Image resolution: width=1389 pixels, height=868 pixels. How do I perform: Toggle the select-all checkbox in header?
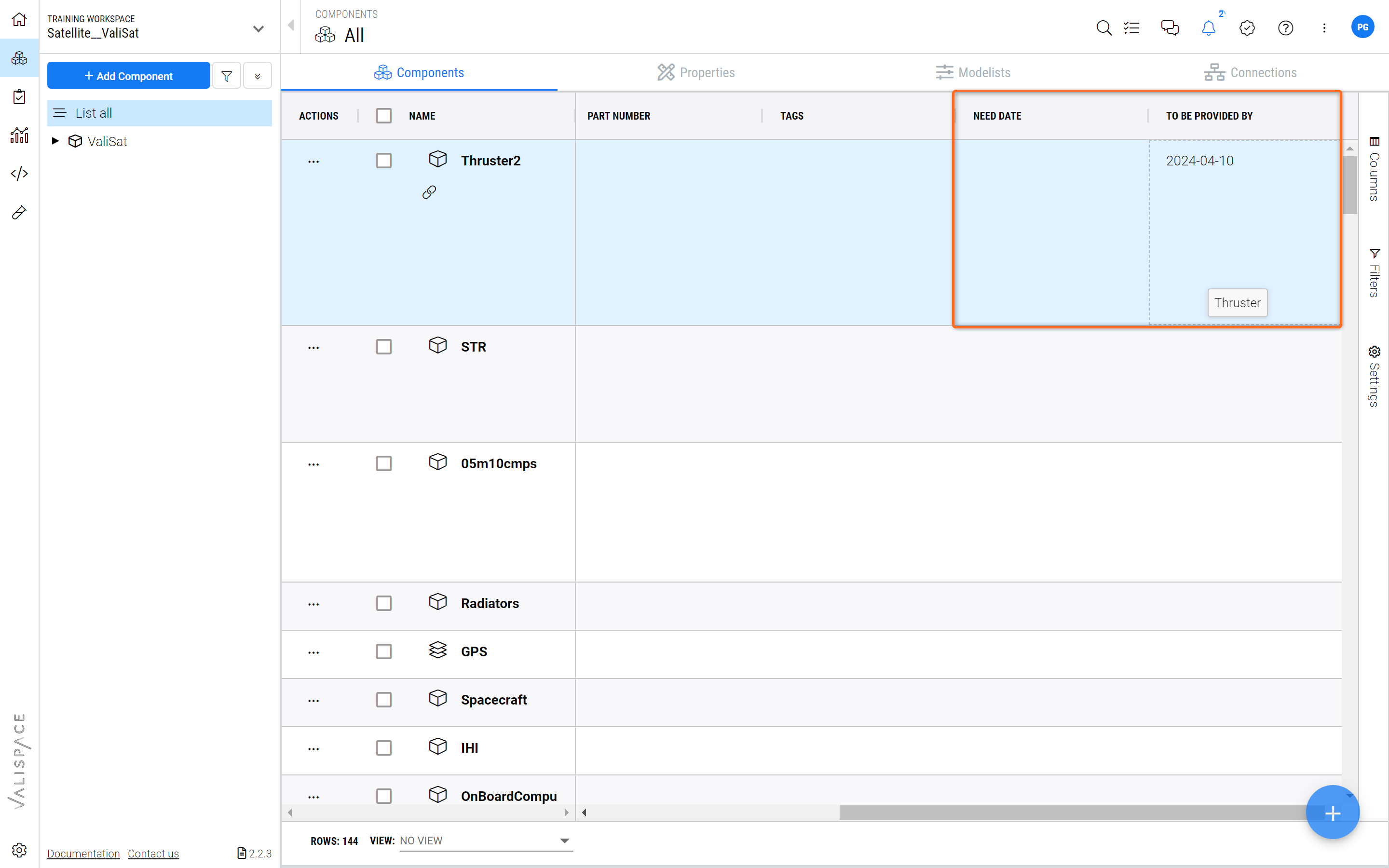coord(384,115)
